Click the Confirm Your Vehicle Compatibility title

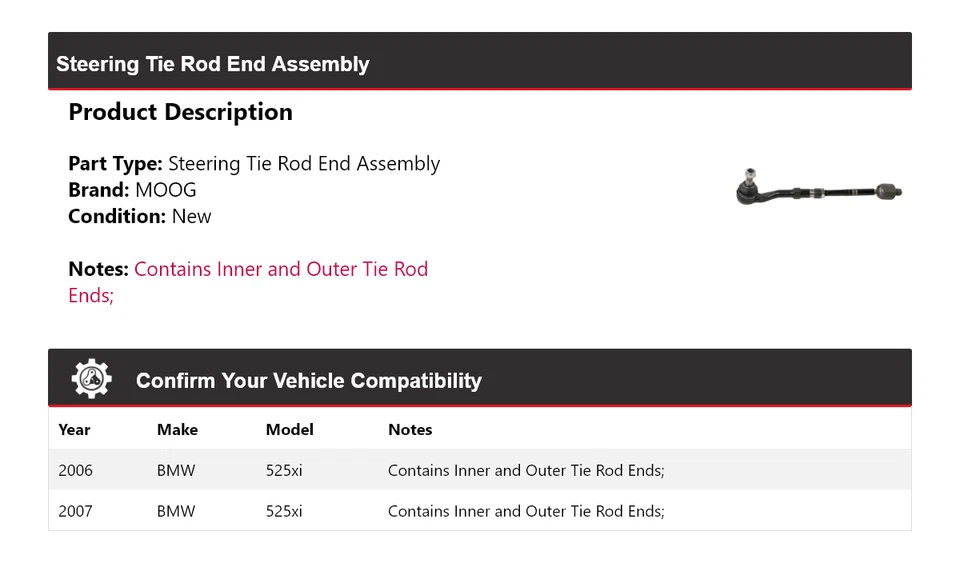308,381
